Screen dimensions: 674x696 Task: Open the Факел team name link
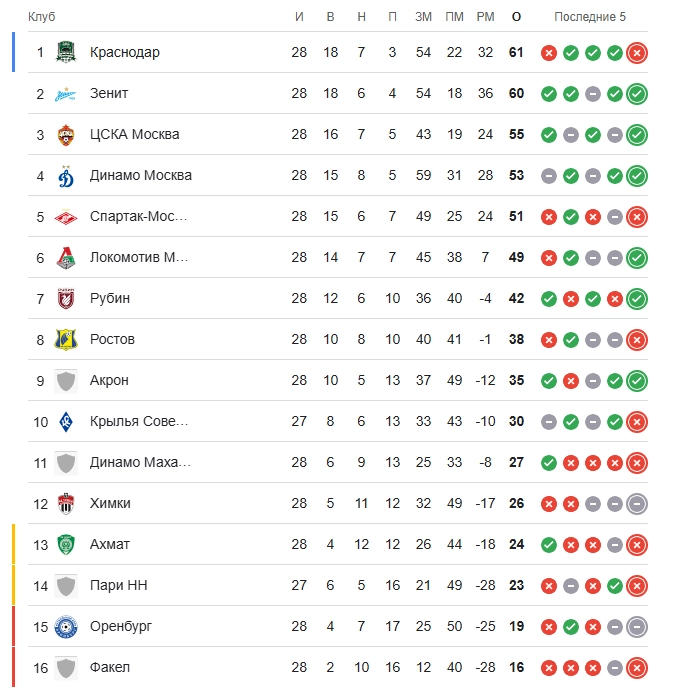coord(110,668)
